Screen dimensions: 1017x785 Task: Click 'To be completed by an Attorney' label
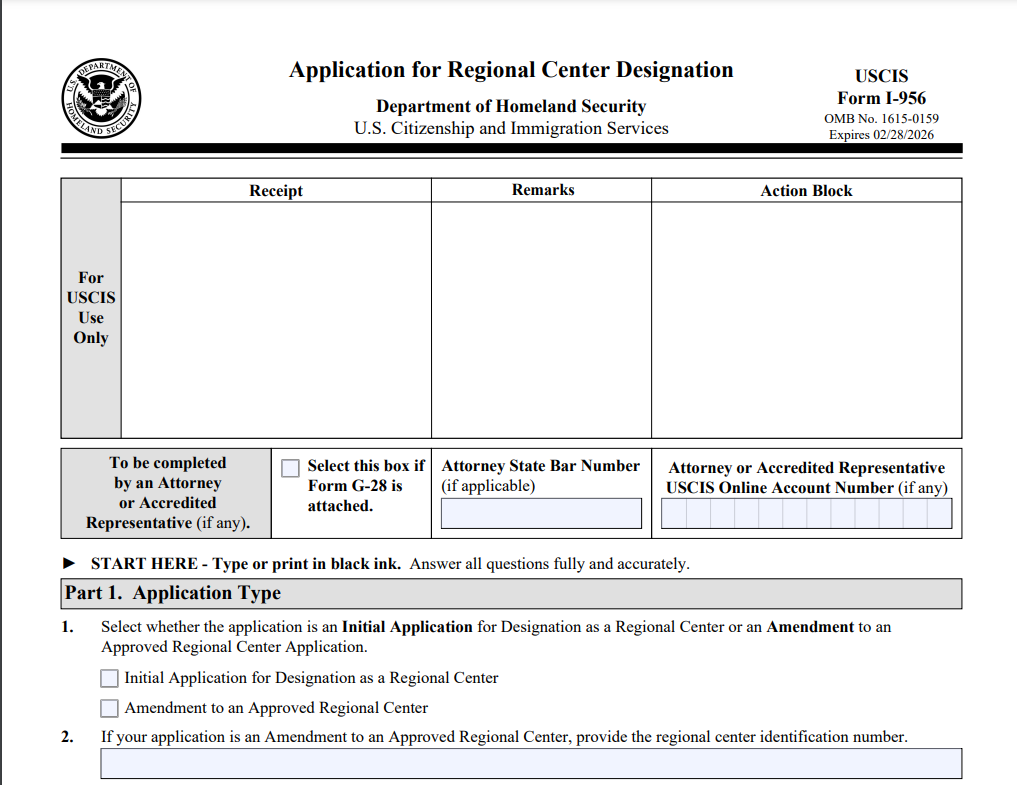[x=168, y=492]
